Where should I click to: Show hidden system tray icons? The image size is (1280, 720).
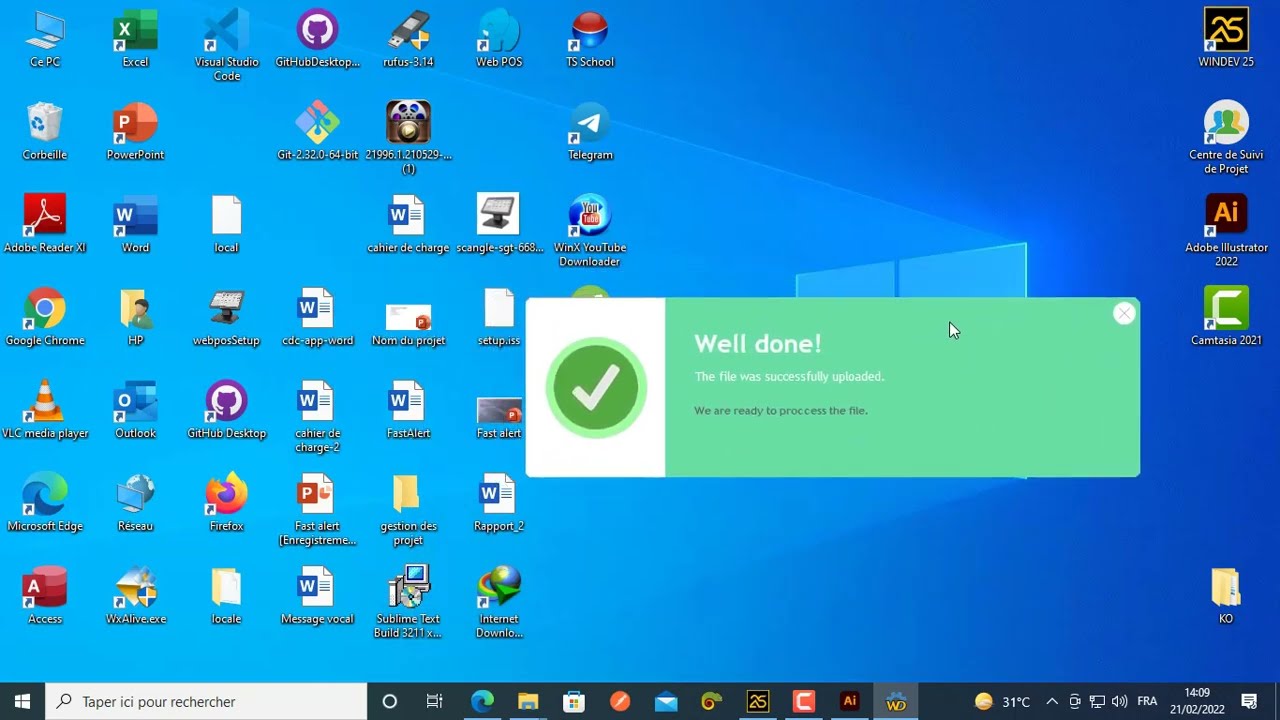[x=1052, y=701]
